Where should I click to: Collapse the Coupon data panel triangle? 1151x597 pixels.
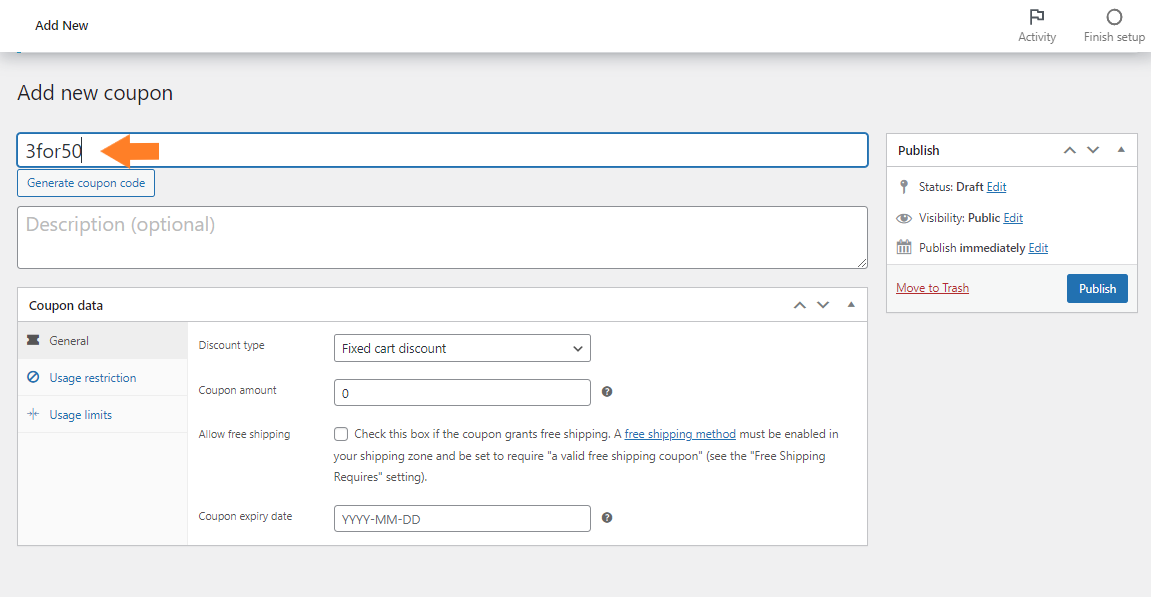click(851, 304)
